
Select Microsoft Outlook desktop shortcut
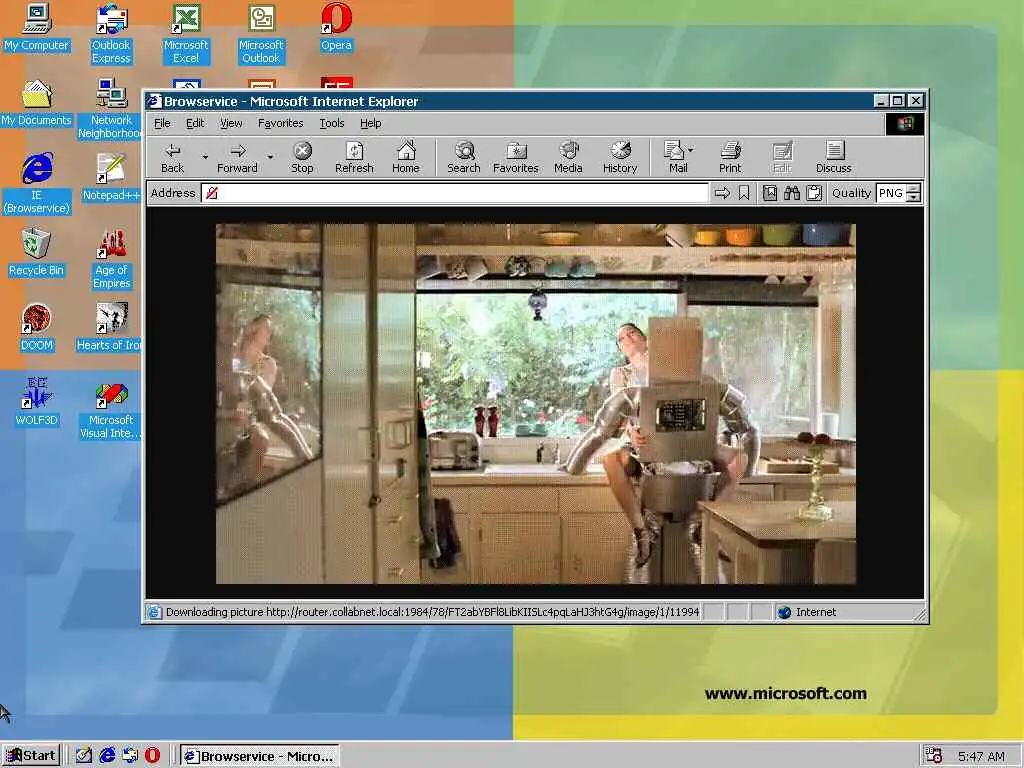tap(261, 34)
